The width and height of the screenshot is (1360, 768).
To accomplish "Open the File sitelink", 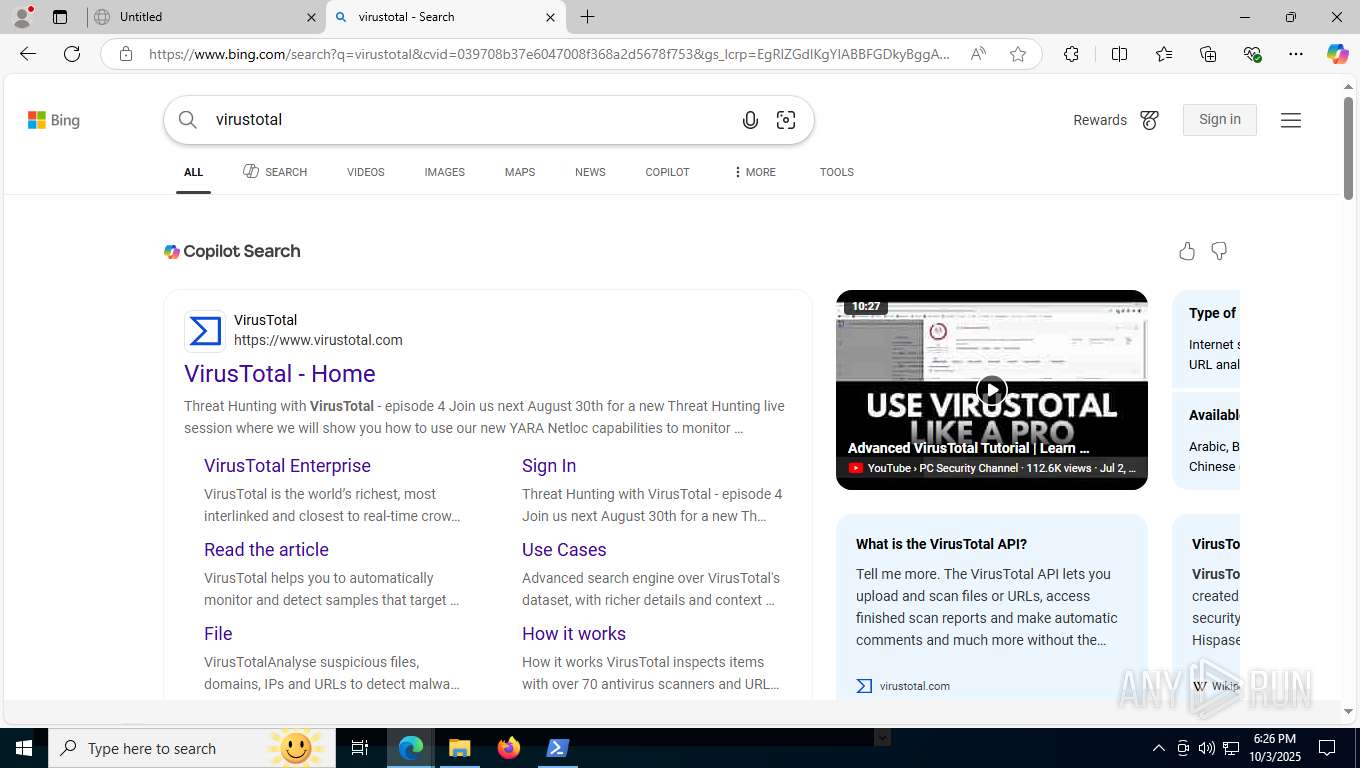I will click(x=218, y=634).
